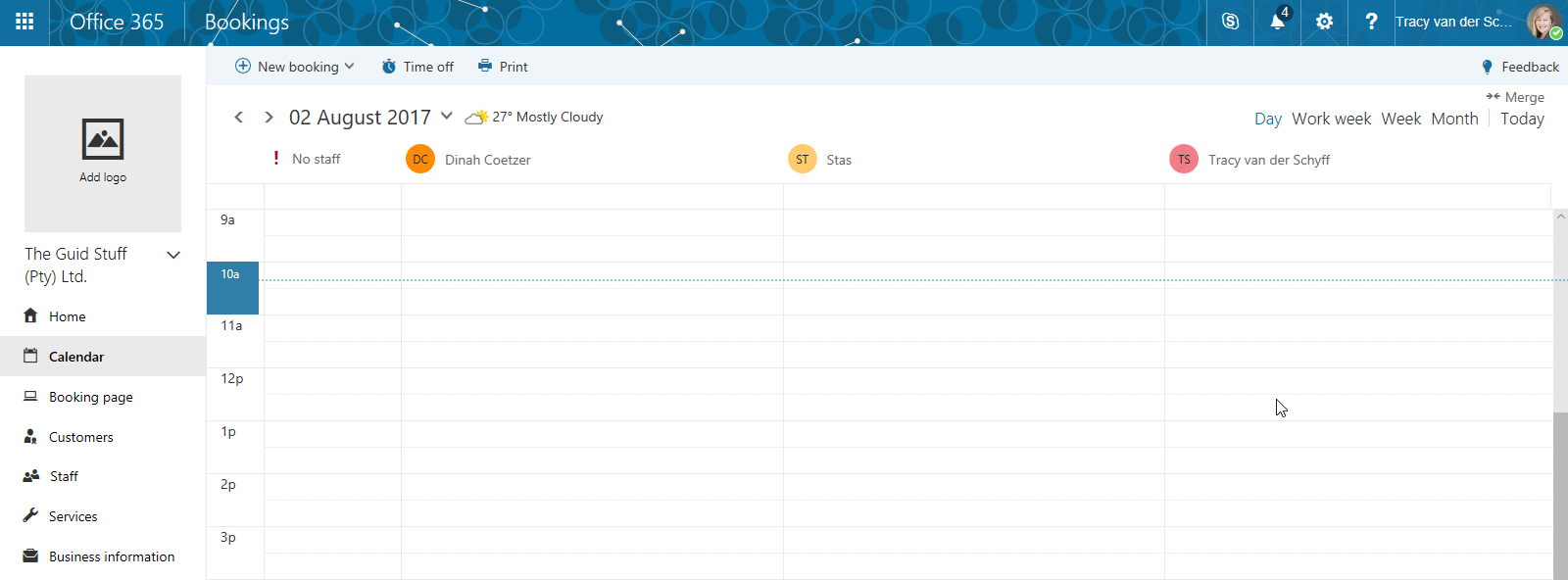1568x580 pixels.
Task: Jump to Today in the calendar
Action: (1522, 119)
